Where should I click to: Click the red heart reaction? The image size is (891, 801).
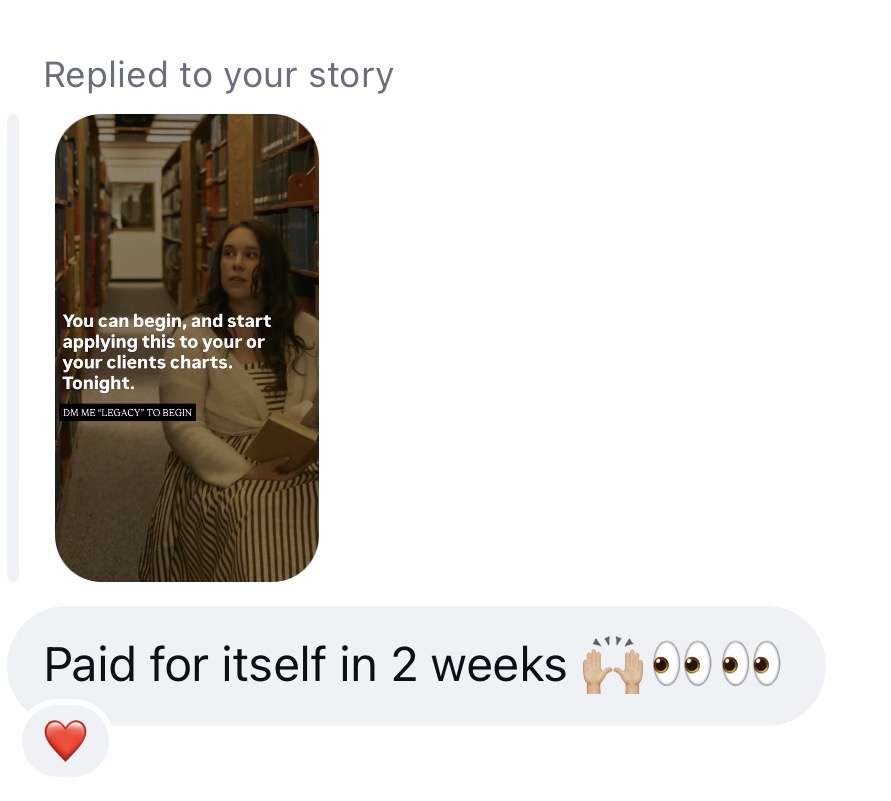click(x=65, y=740)
